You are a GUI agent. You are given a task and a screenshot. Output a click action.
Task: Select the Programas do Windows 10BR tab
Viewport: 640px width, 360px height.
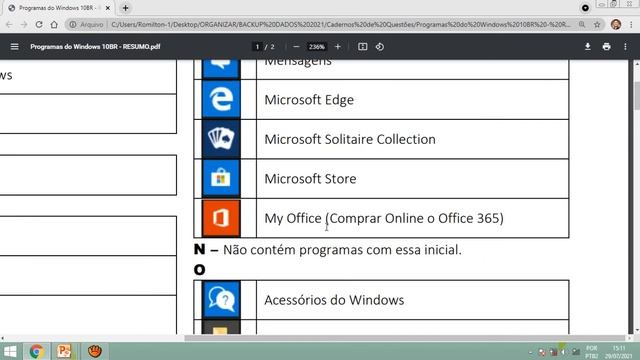(57, 8)
